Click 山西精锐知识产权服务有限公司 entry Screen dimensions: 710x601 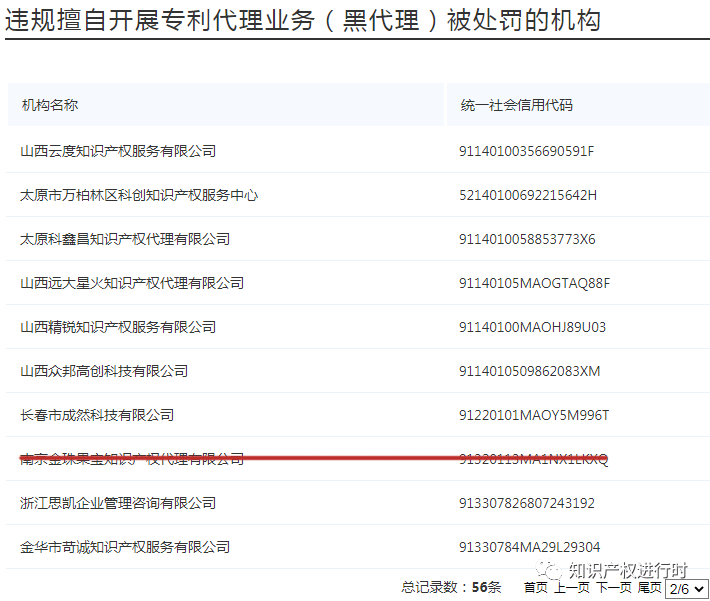coord(118,327)
